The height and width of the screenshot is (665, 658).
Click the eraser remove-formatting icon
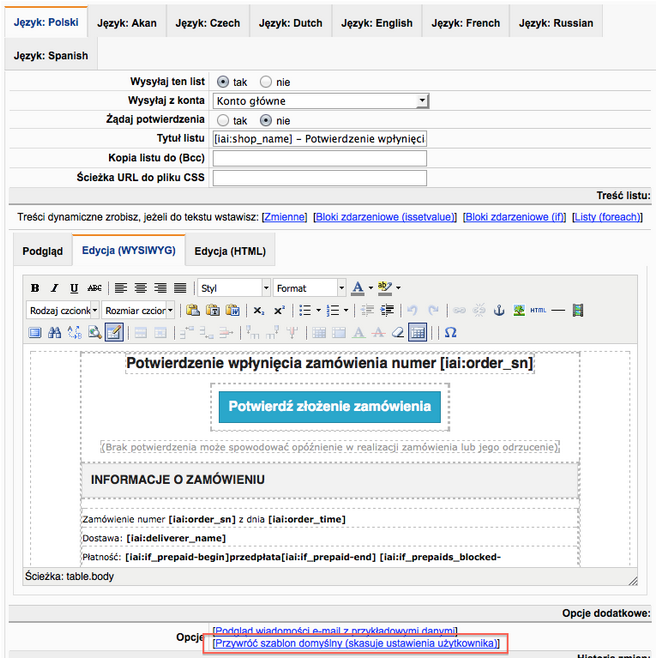coord(398,333)
